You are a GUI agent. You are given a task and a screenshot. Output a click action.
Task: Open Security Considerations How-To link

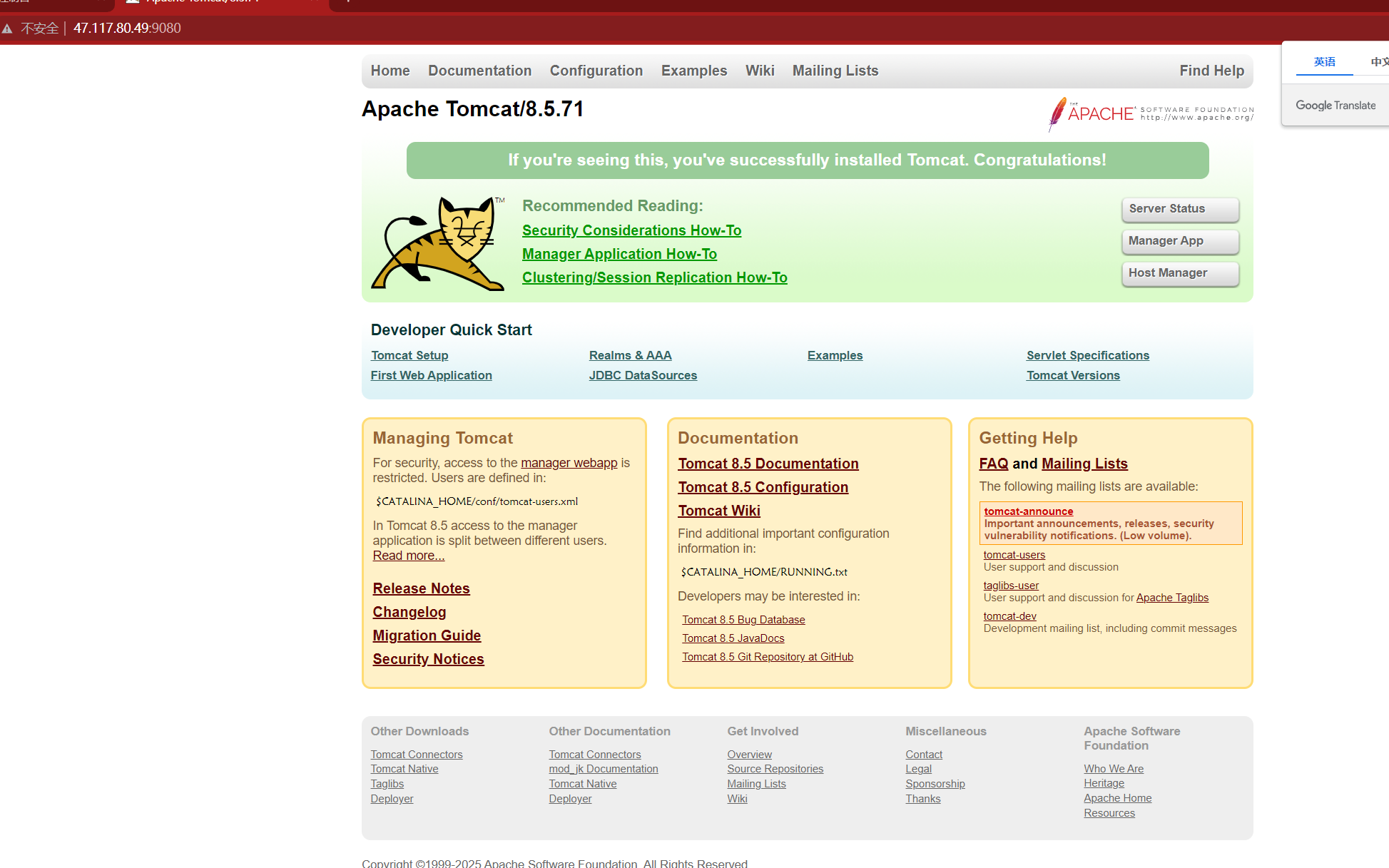click(631, 230)
